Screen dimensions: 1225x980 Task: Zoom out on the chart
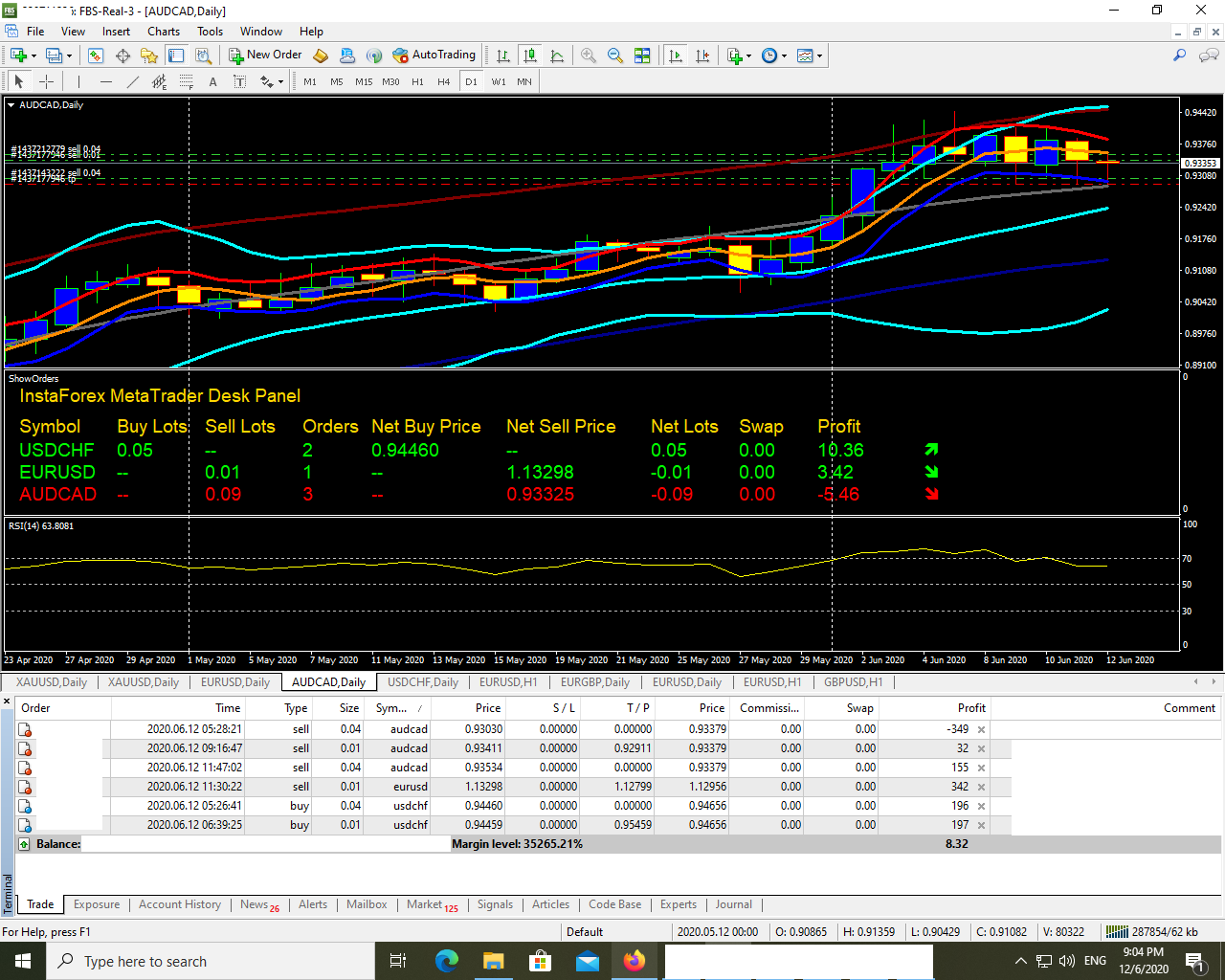pos(615,56)
